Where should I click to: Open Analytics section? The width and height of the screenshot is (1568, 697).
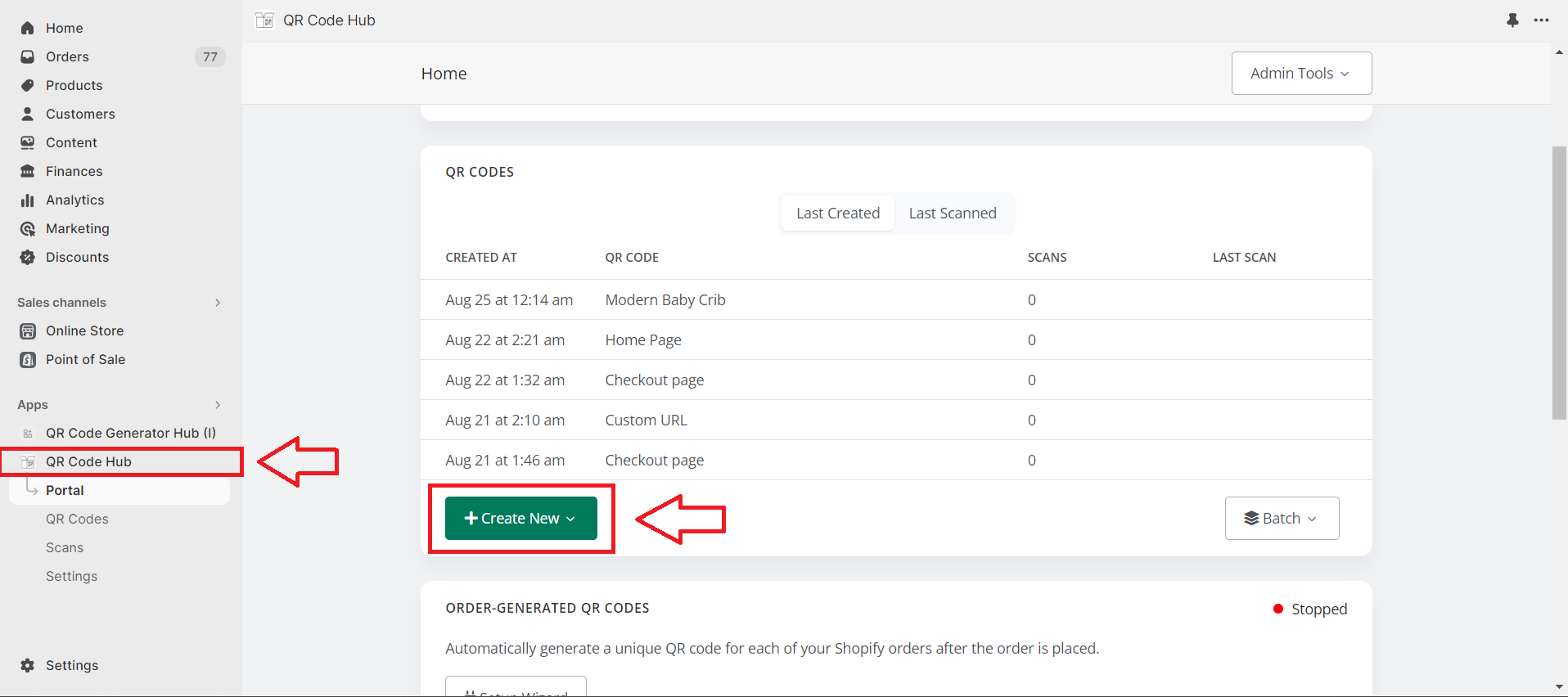74,200
